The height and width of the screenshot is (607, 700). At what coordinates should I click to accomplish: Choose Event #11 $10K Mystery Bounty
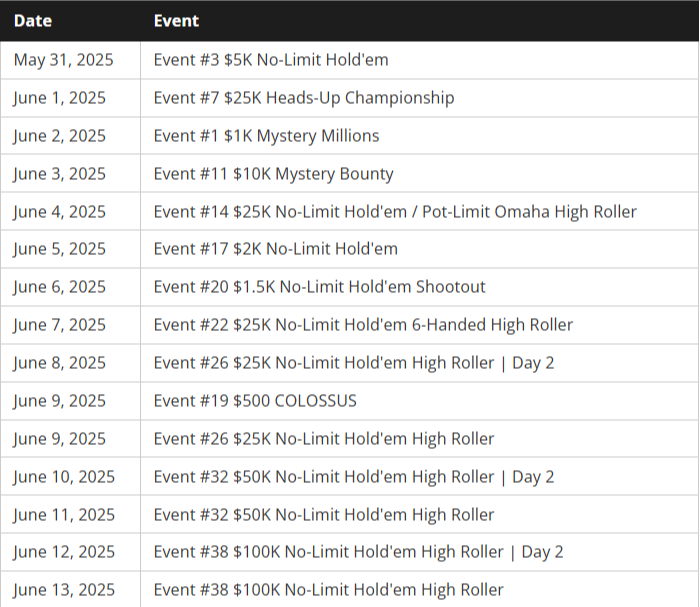click(273, 174)
